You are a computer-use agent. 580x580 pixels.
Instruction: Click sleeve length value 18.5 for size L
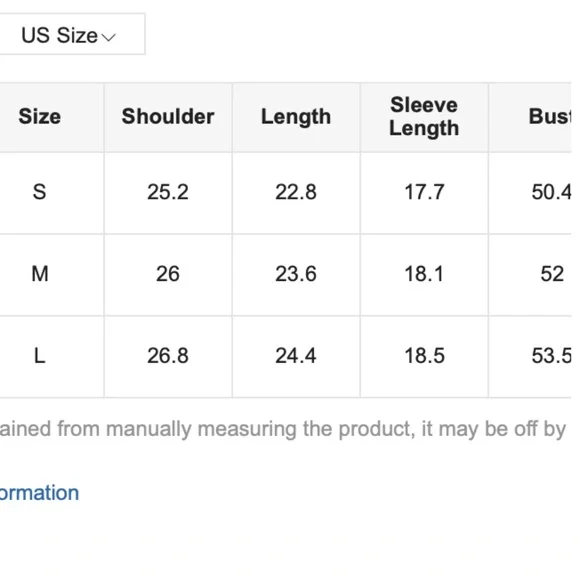pyautogui.click(x=424, y=356)
